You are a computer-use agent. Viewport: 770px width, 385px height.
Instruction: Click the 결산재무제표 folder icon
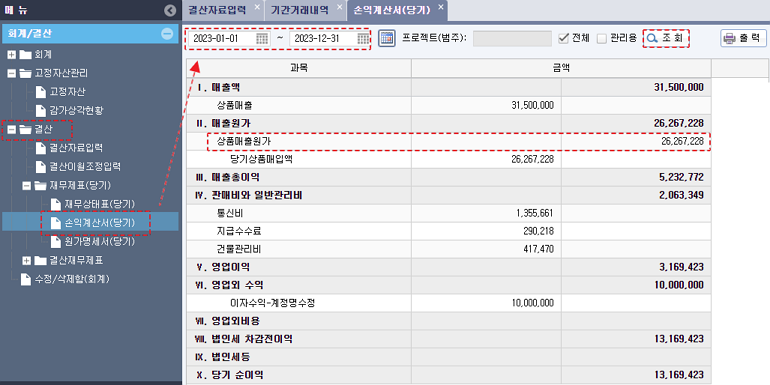(40, 260)
